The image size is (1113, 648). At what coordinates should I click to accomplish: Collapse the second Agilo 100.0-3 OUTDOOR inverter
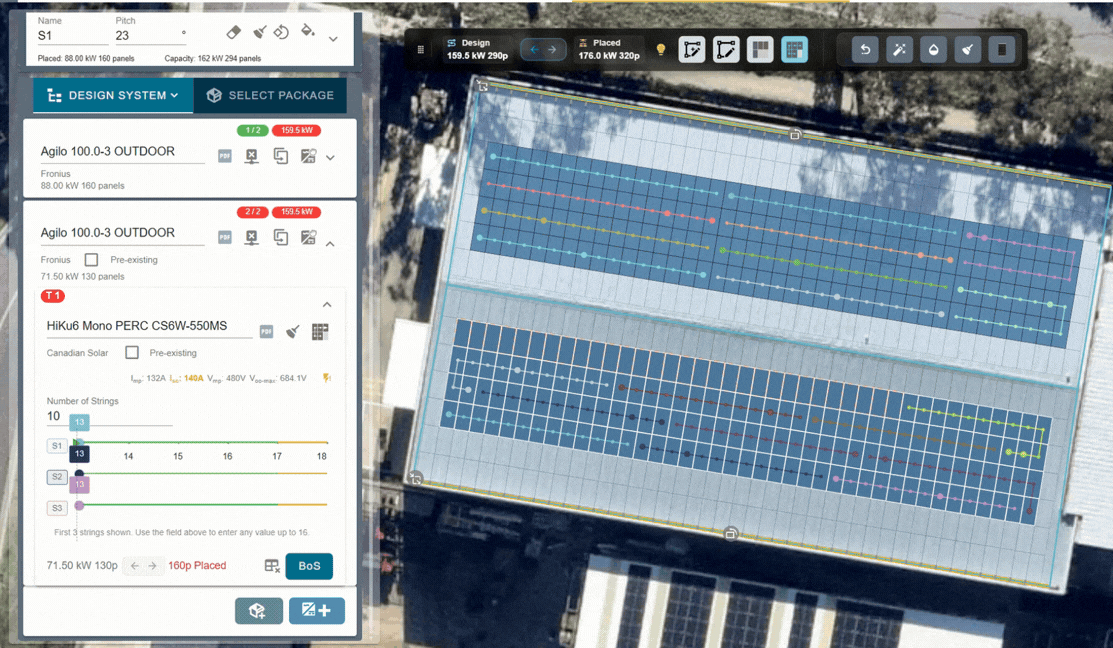[330, 243]
